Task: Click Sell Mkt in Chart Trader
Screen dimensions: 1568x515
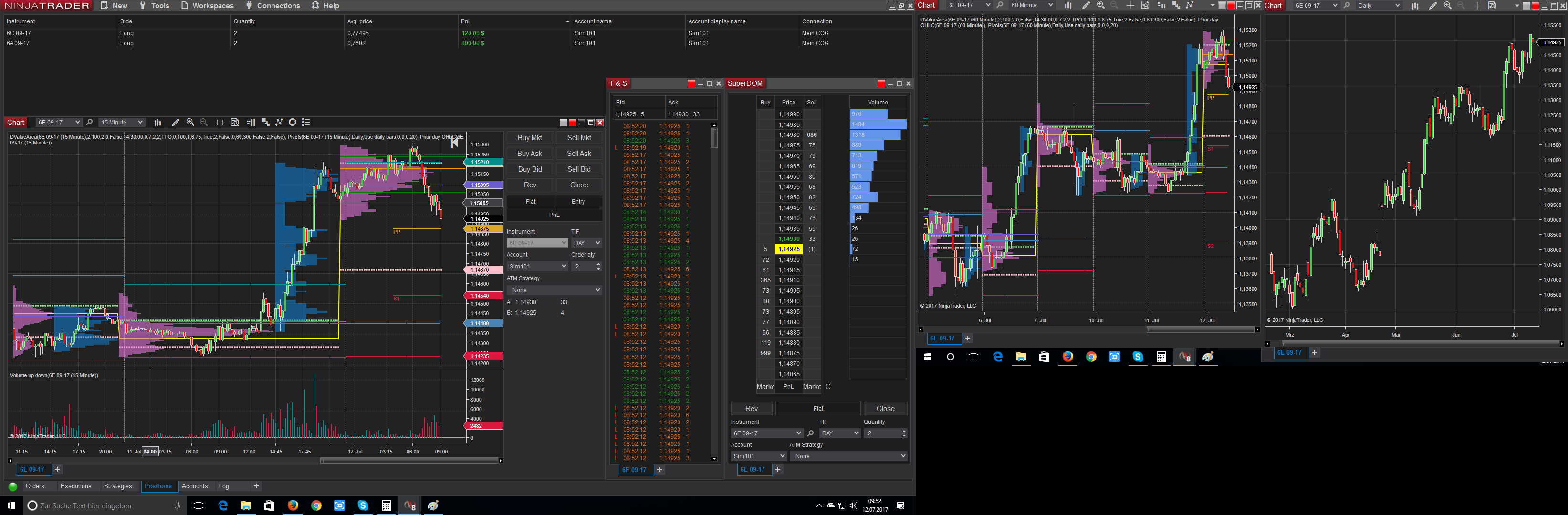Action: click(x=579, y=138)
